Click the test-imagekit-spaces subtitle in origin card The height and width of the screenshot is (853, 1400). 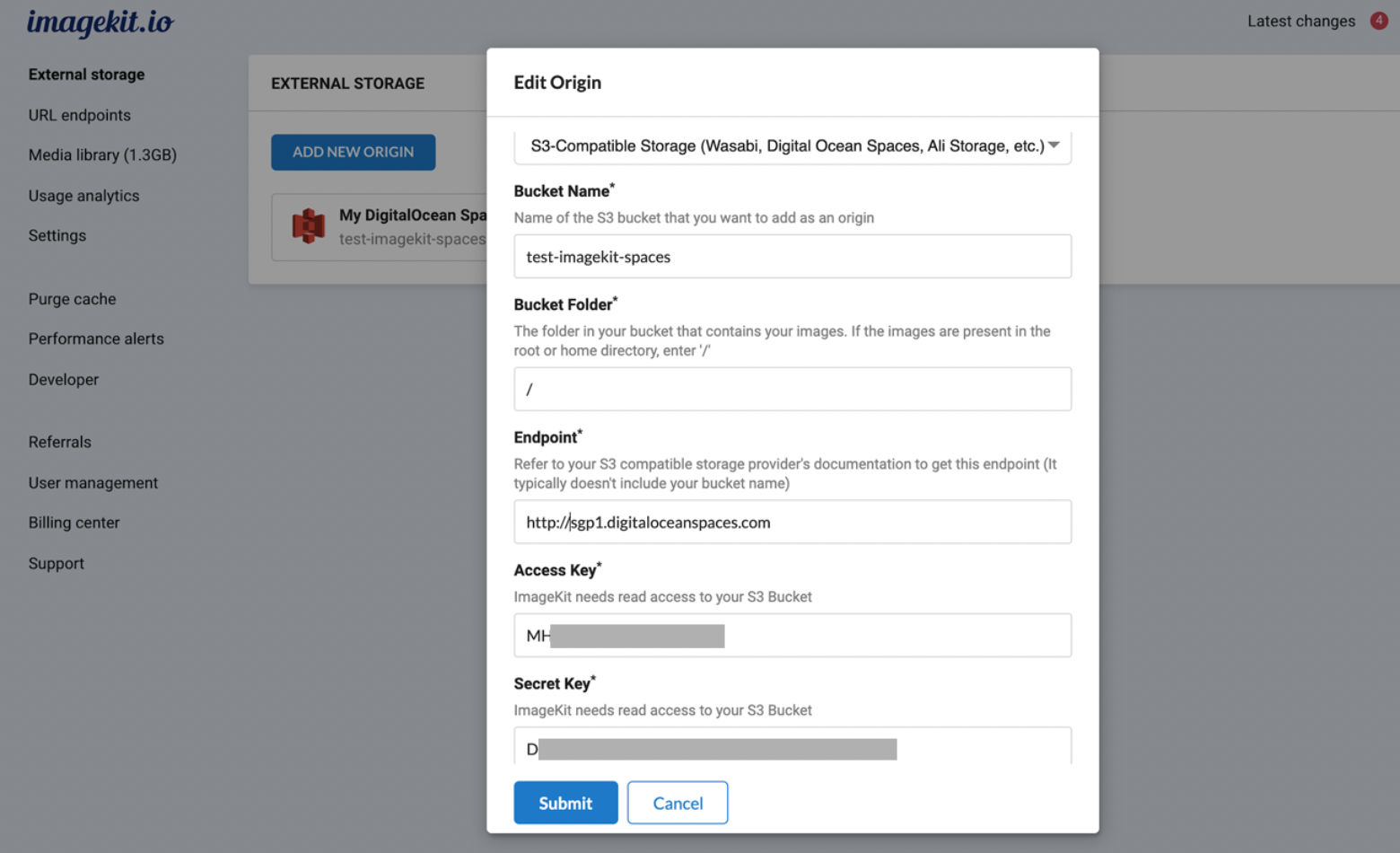tap(413, 239)
